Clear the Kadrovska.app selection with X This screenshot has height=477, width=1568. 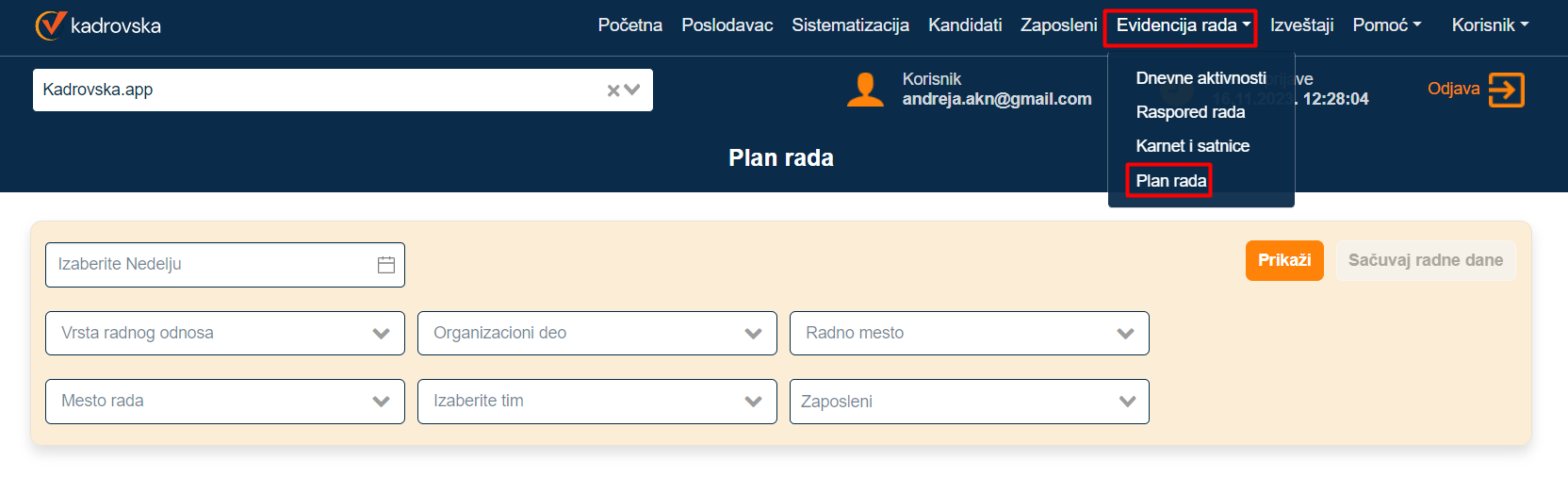point(613,90)
